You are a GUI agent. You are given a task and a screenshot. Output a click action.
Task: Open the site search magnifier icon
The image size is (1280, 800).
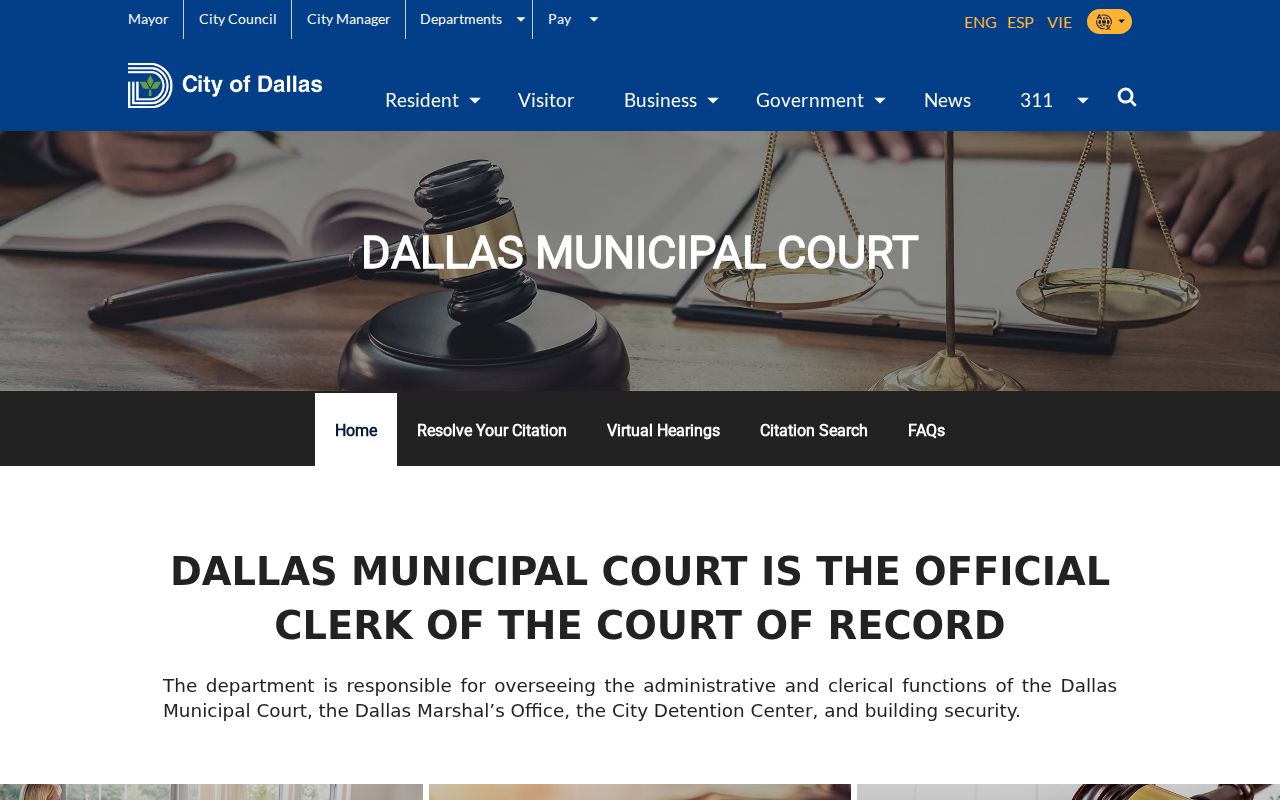tap(1127, 97)
